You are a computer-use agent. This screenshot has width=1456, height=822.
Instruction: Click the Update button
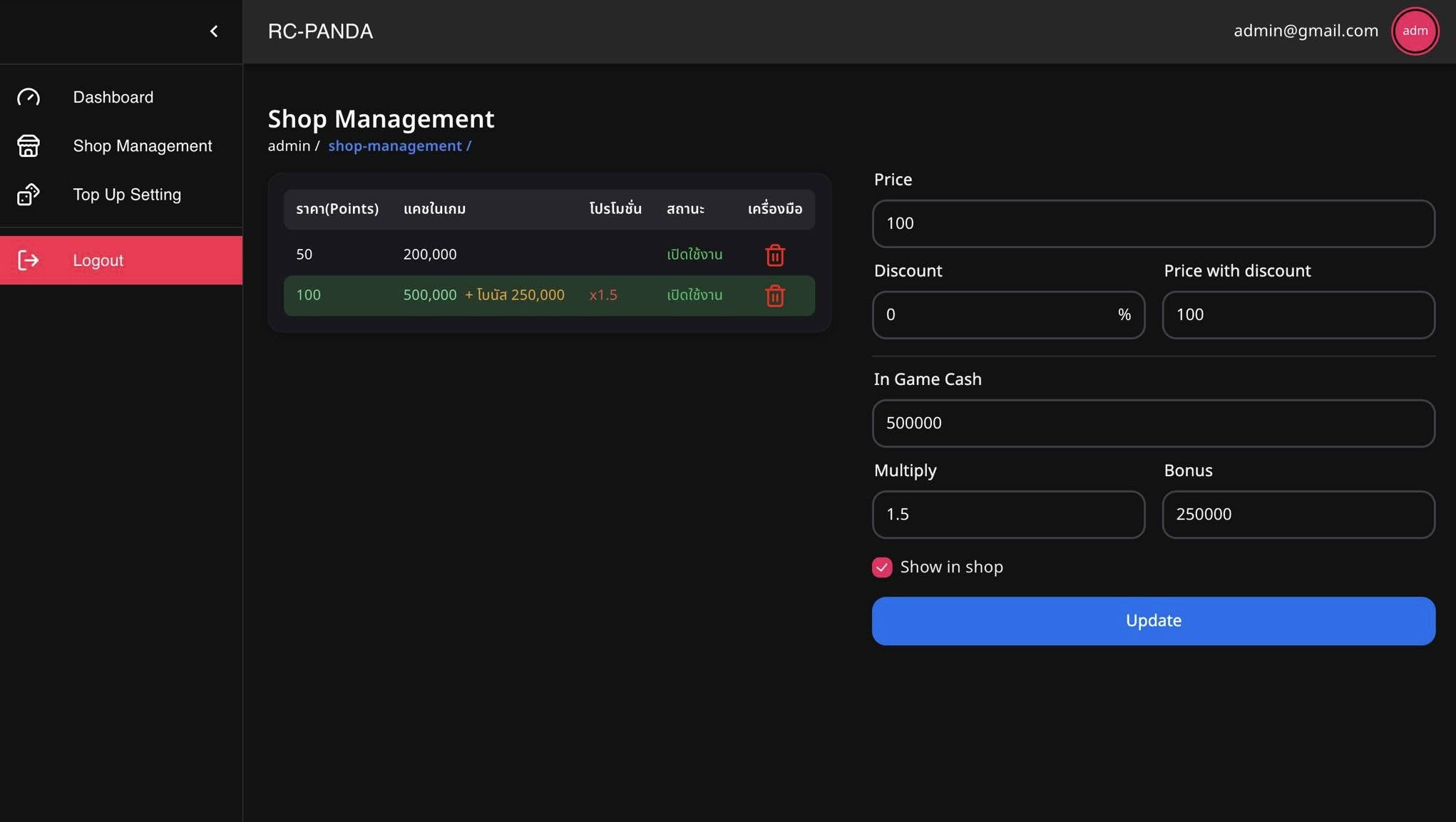(1153, 621)
